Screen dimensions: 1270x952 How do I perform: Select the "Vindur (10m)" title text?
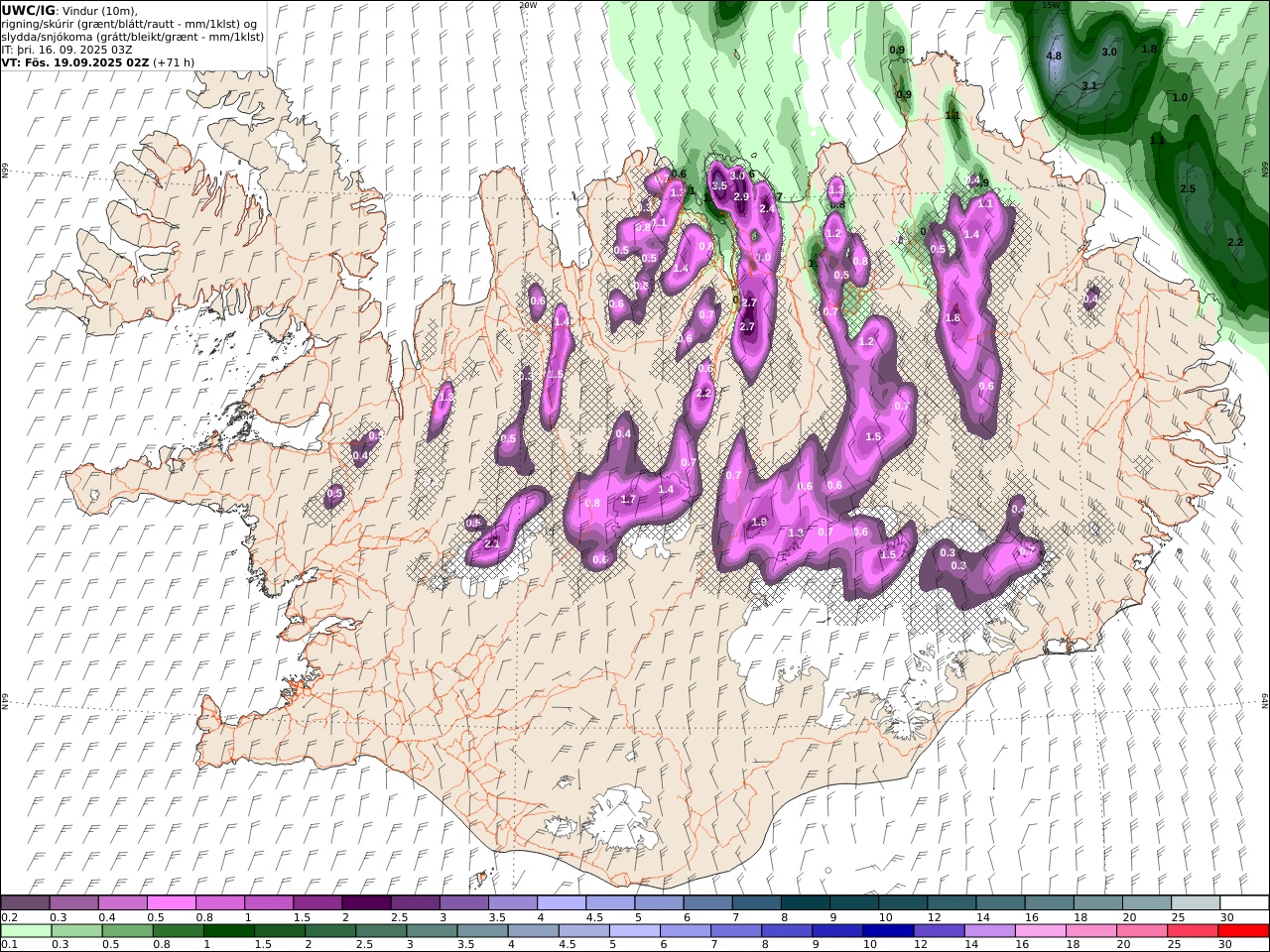pyautogui.click(x=99, y=11)
